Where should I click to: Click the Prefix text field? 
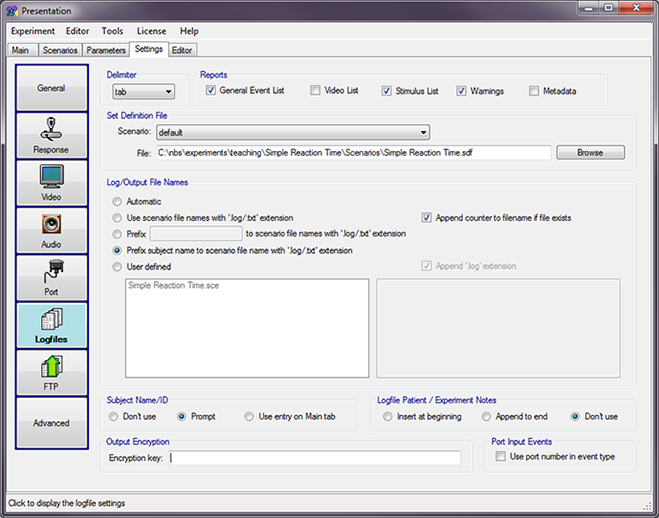point(196,234)
